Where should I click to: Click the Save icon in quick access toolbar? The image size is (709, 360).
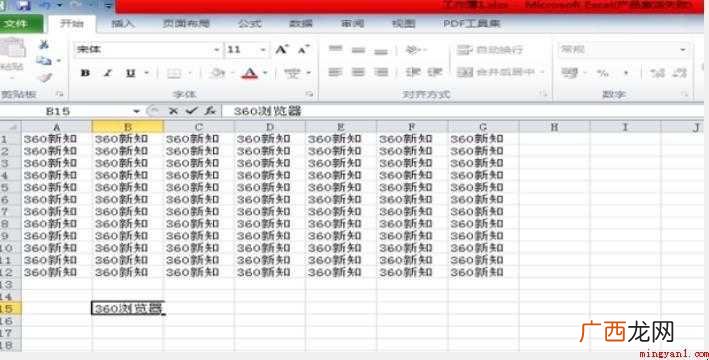tap(23, 5)
